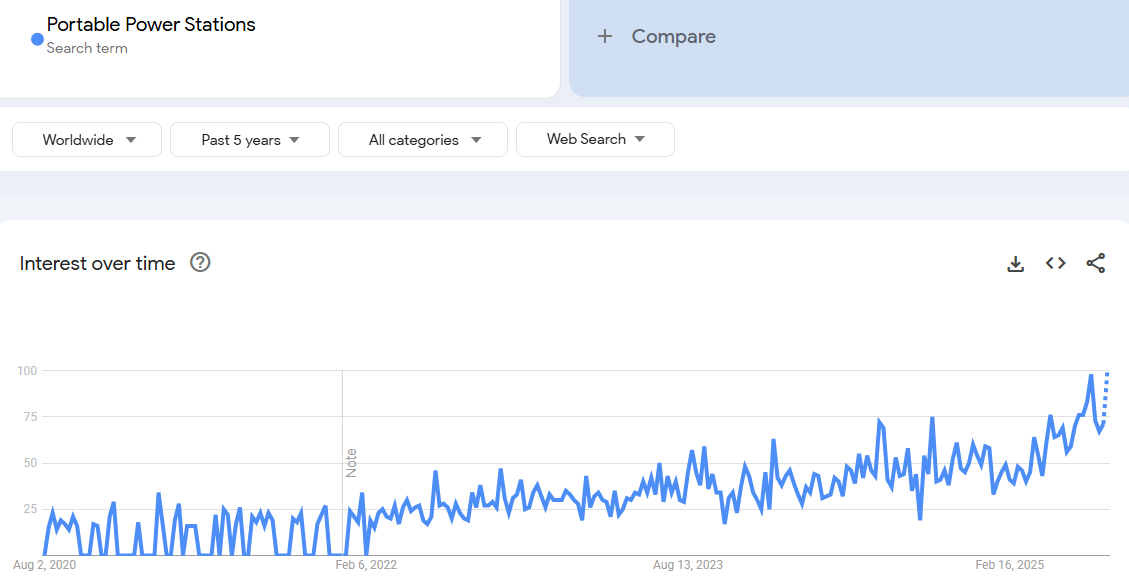The image size is (1129, 585).
Task: Open the Worldwide region dropdown
Action: (87, 140)
